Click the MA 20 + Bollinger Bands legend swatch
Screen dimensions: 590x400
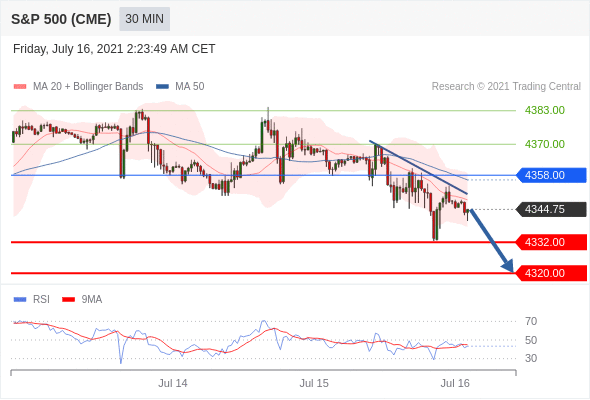pos(20,87)
